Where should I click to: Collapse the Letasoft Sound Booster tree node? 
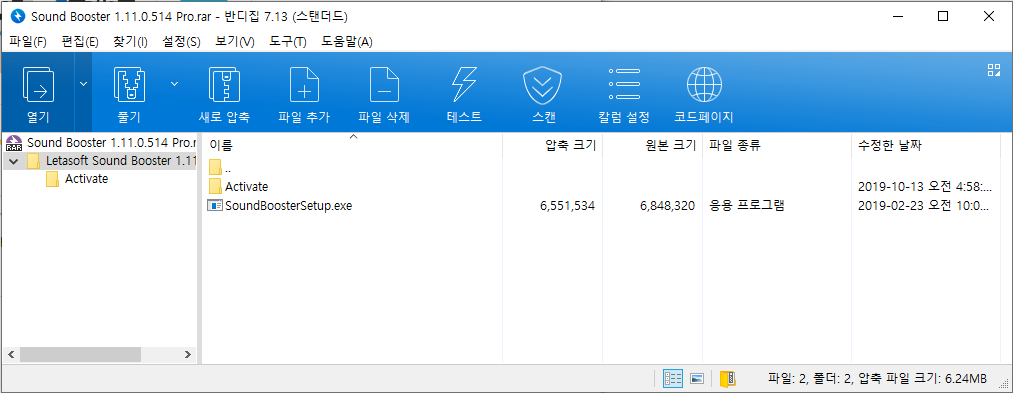tap(14, 161)
